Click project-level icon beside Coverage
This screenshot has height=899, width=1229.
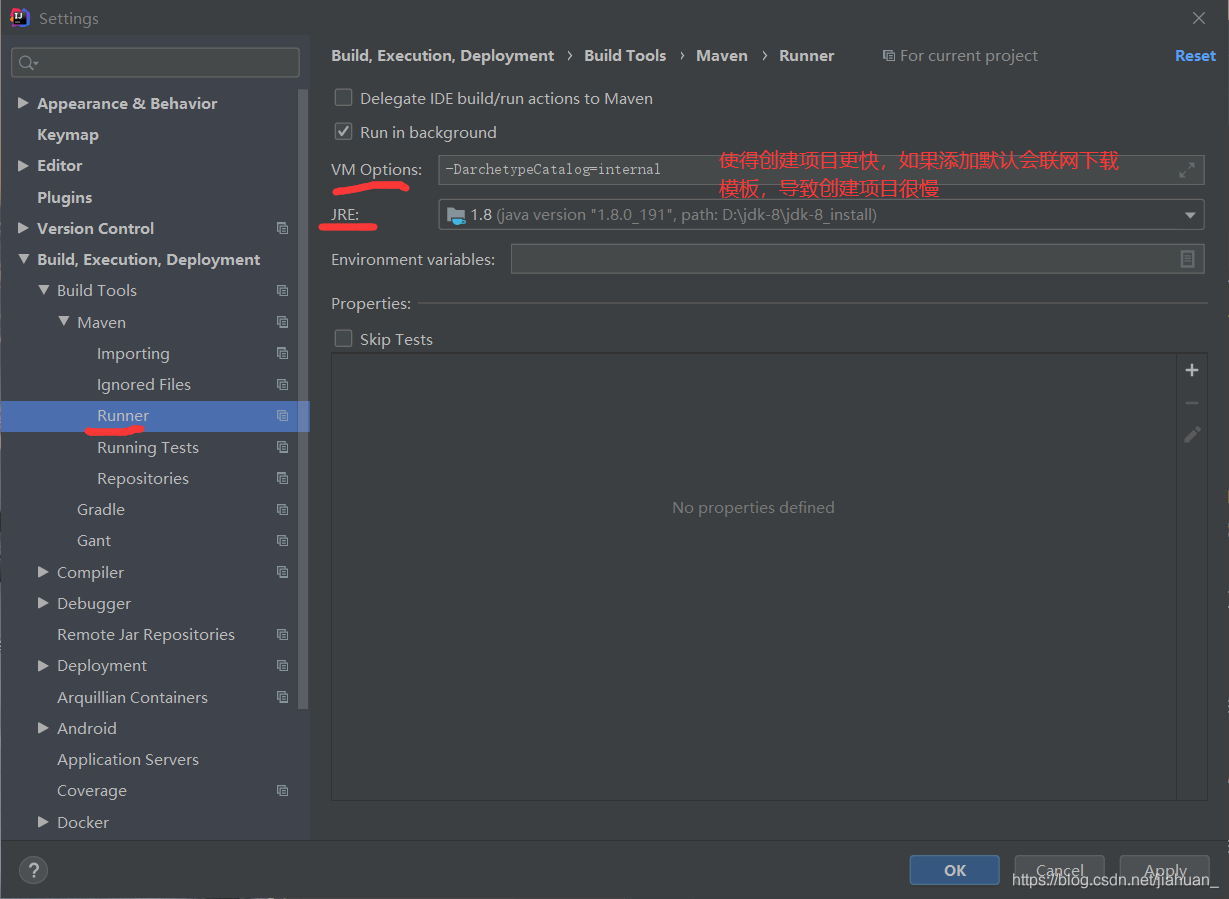pyautogui.click(x=283, y=790)
